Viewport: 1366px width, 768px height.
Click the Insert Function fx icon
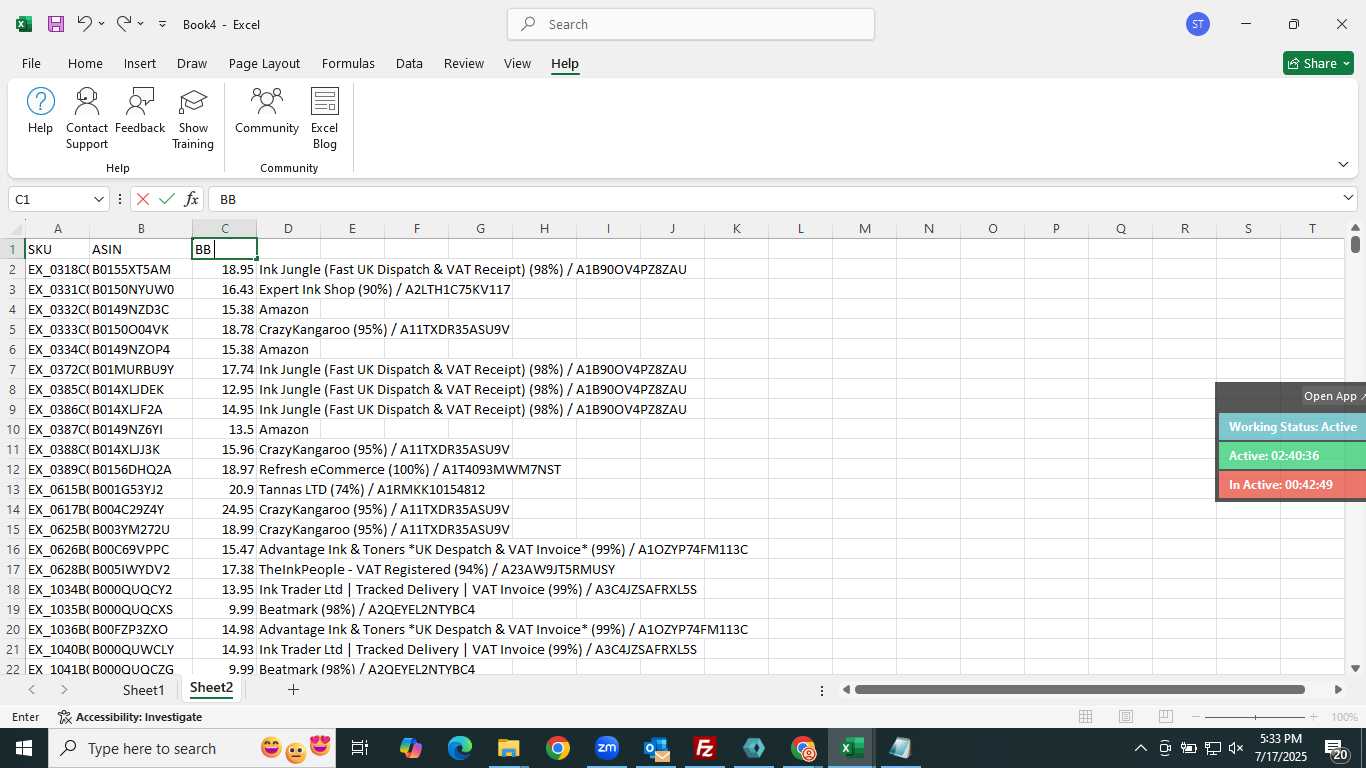coord(191,199)
